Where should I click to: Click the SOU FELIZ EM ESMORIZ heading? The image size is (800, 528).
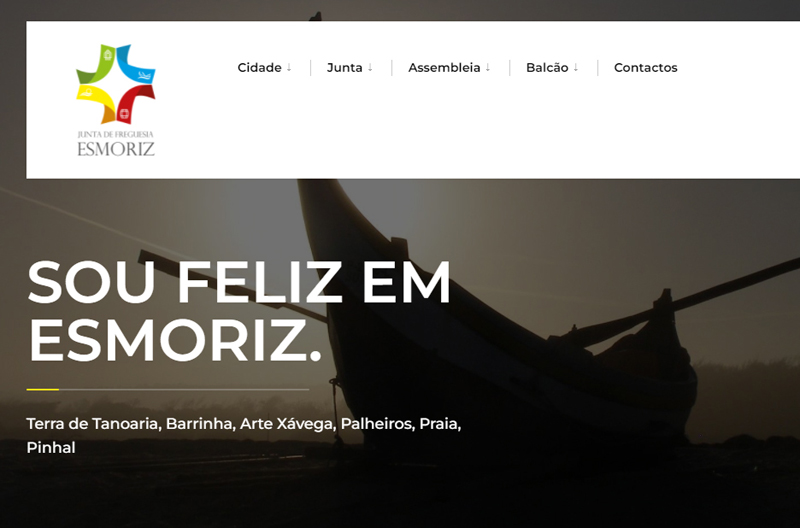click(x=239, y=311)
